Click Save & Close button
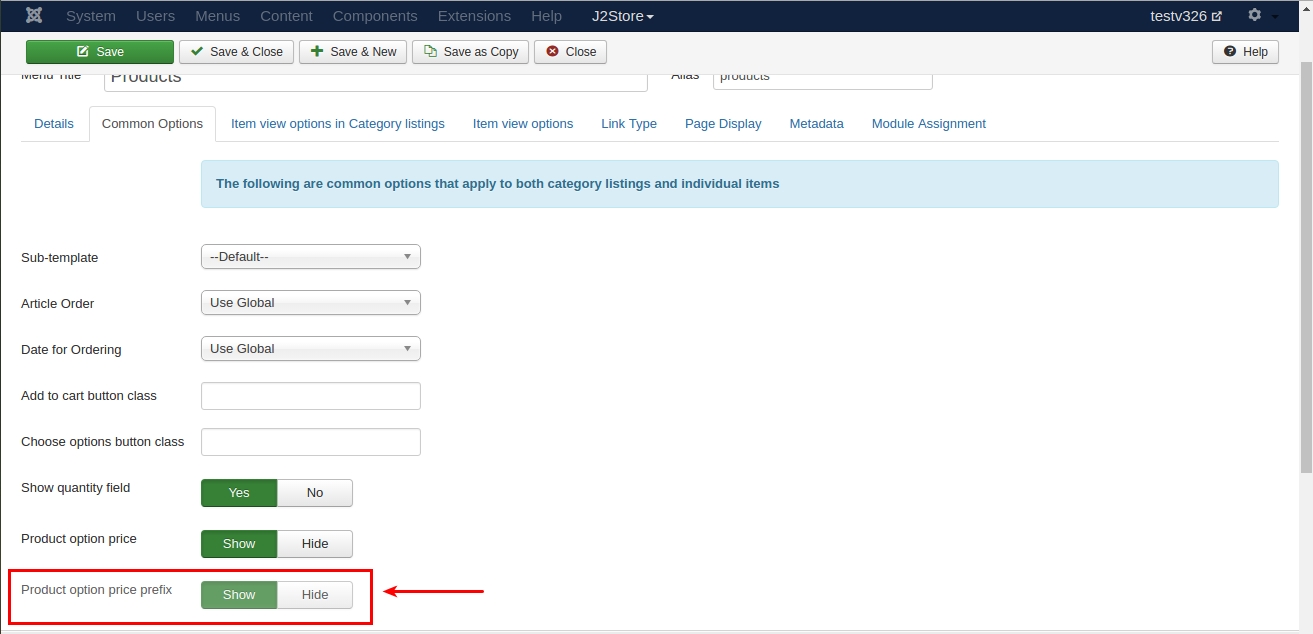1313x634 pixels. tap(236, 52)
